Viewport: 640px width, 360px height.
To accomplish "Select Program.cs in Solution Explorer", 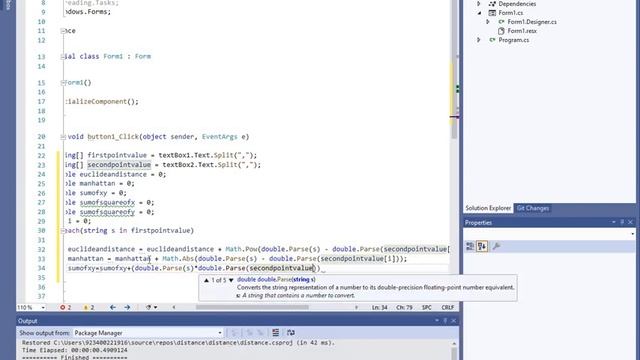I will click(513, 40).
